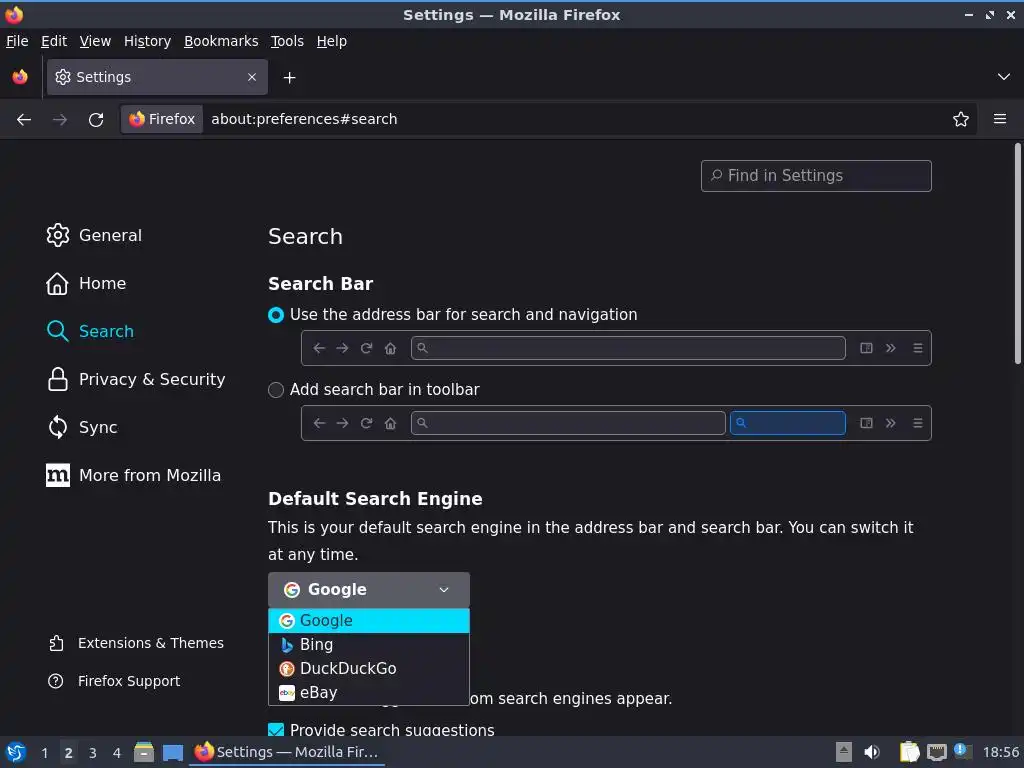Switch to workspace 2
This screenshot has width=1024, height=768.
[69, 753]
